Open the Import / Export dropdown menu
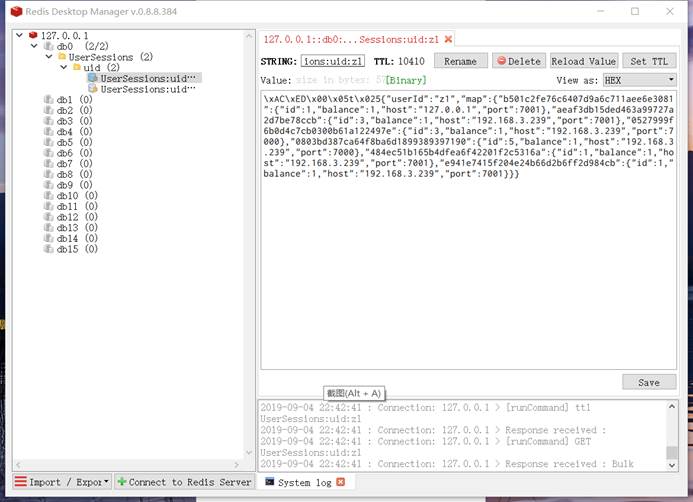Image resolution: width=693 pixels, height=502 pixels. tap(62, 482)
